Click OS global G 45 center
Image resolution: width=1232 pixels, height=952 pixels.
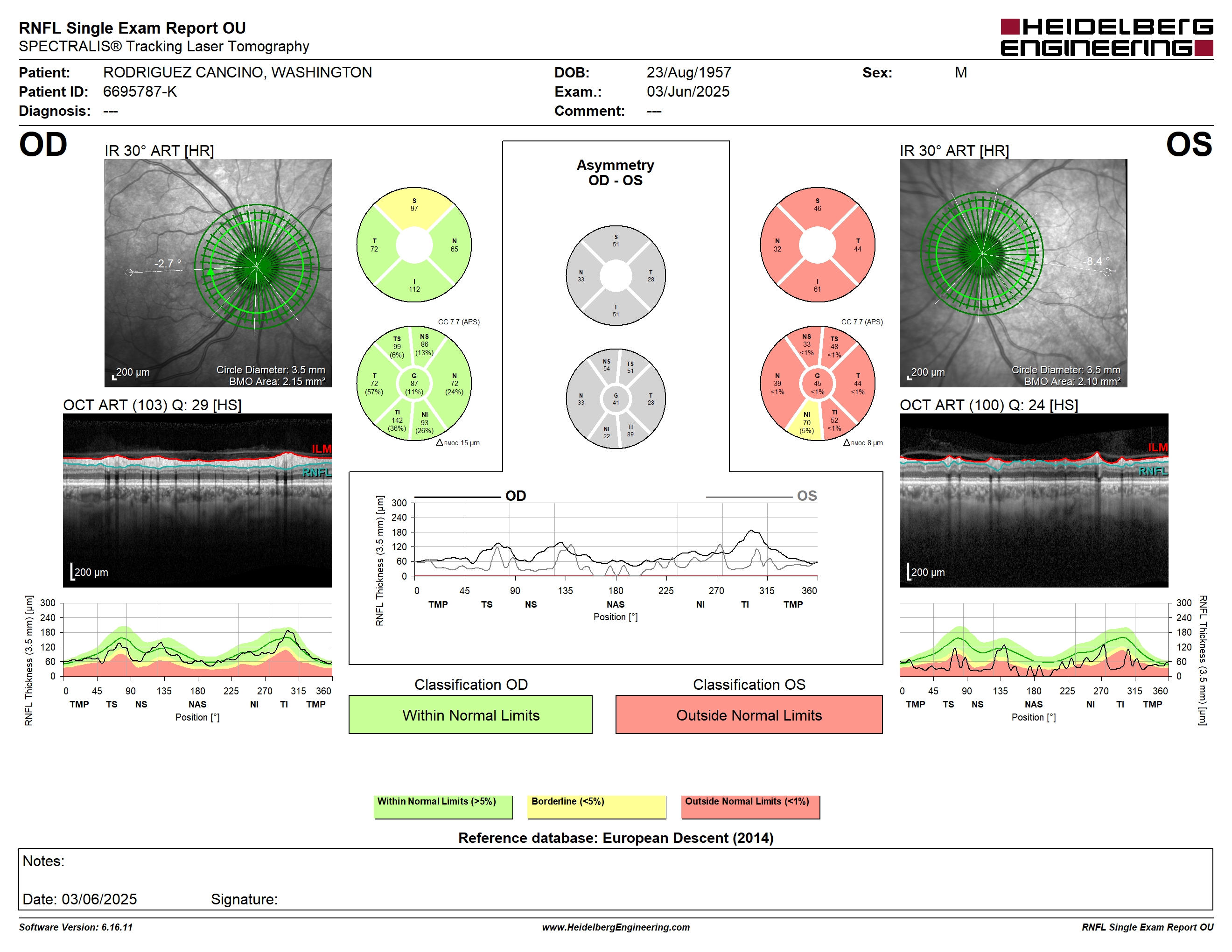[818, 384]
